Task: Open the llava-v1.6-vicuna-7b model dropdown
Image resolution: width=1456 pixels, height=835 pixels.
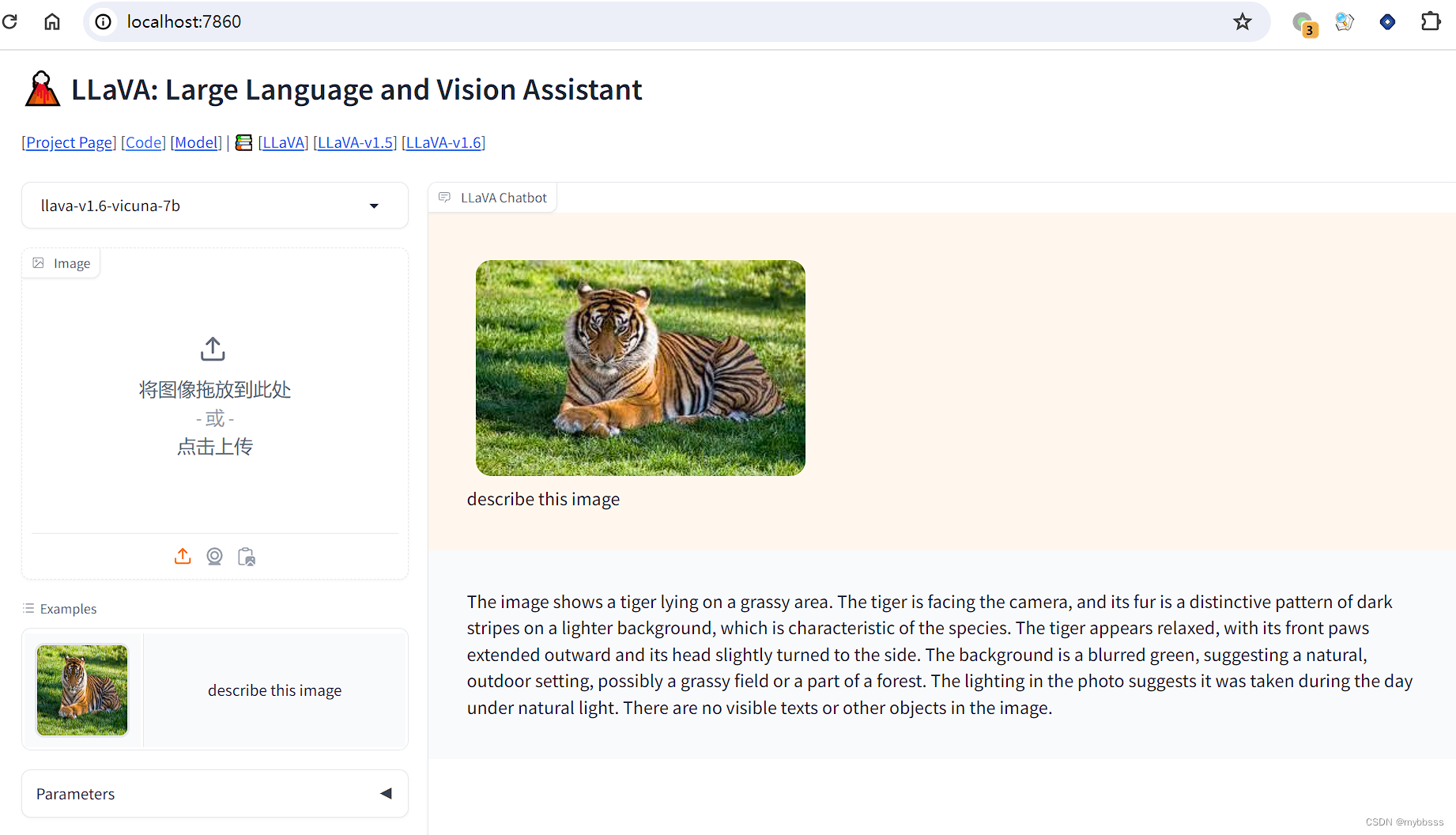Action: pyautogui.click(x=215, y=206)
